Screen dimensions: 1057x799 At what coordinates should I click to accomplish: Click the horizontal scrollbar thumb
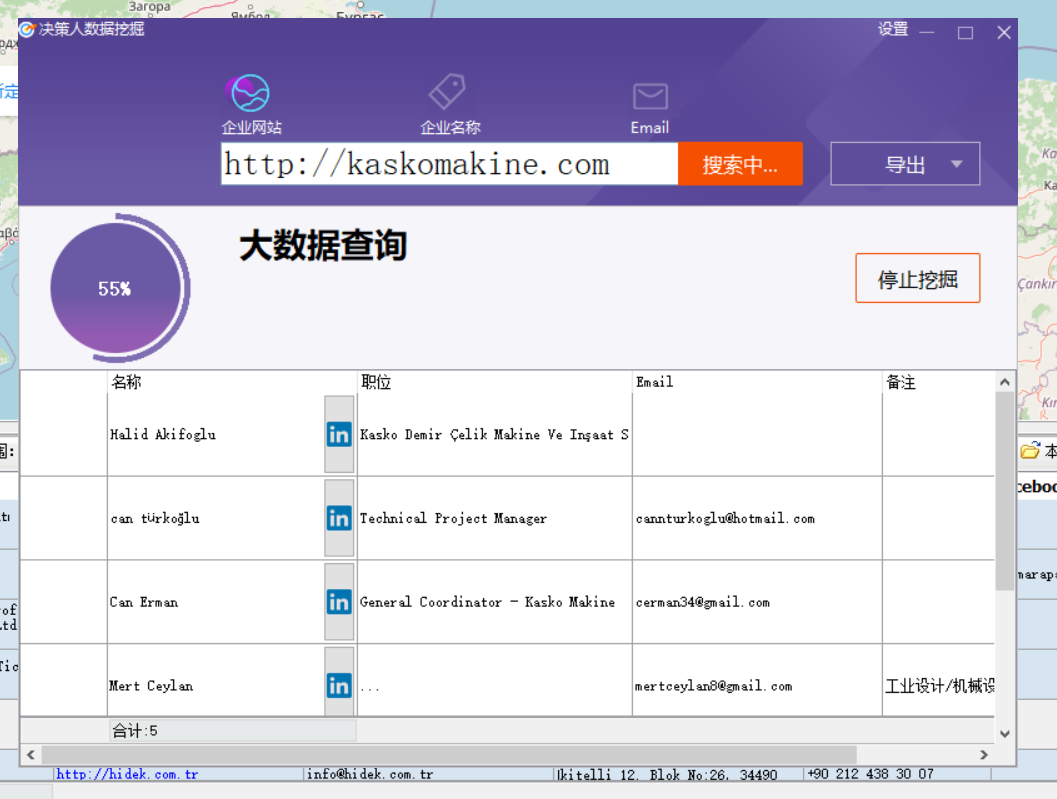click(x=449, y=754)
